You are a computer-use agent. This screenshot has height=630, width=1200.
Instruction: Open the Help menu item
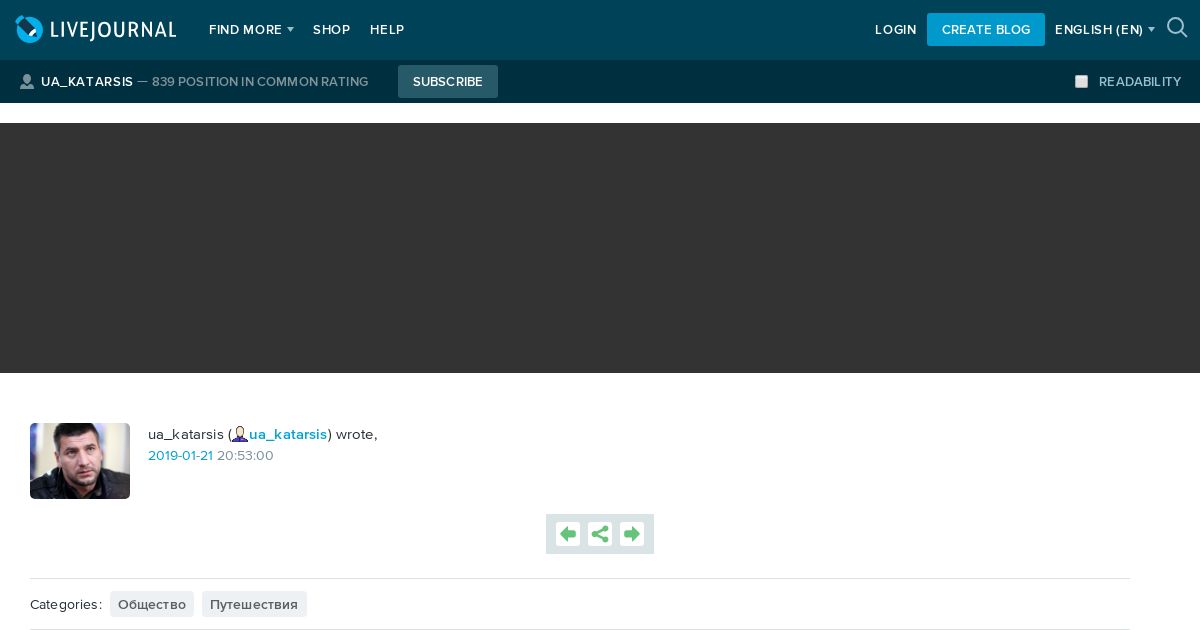point(387,30)
